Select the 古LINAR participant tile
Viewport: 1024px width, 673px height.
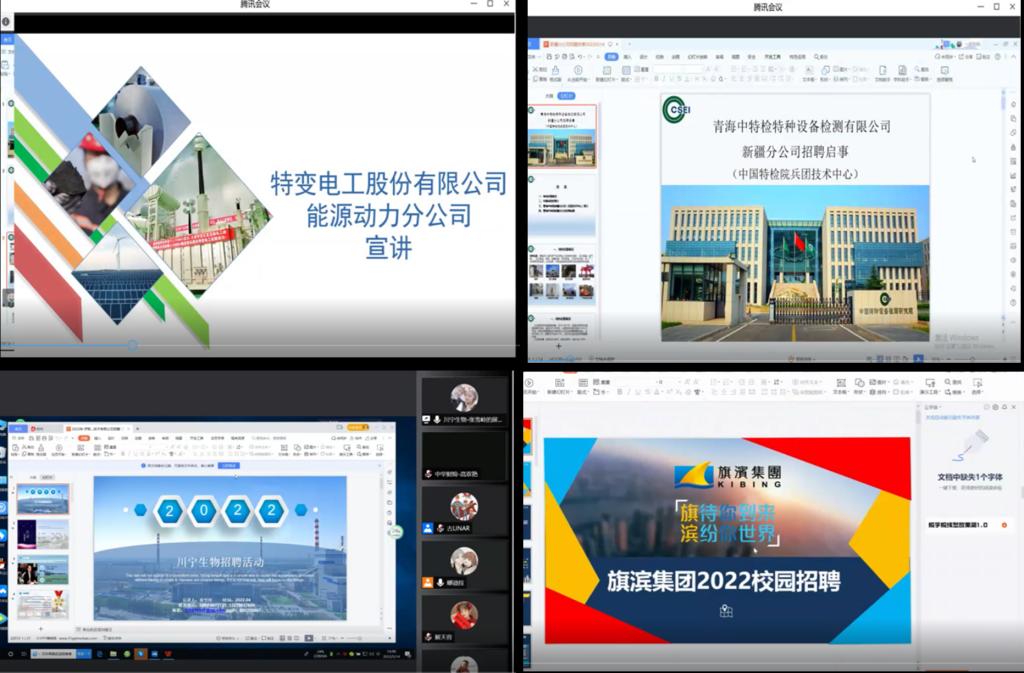[x=464, y=512]
